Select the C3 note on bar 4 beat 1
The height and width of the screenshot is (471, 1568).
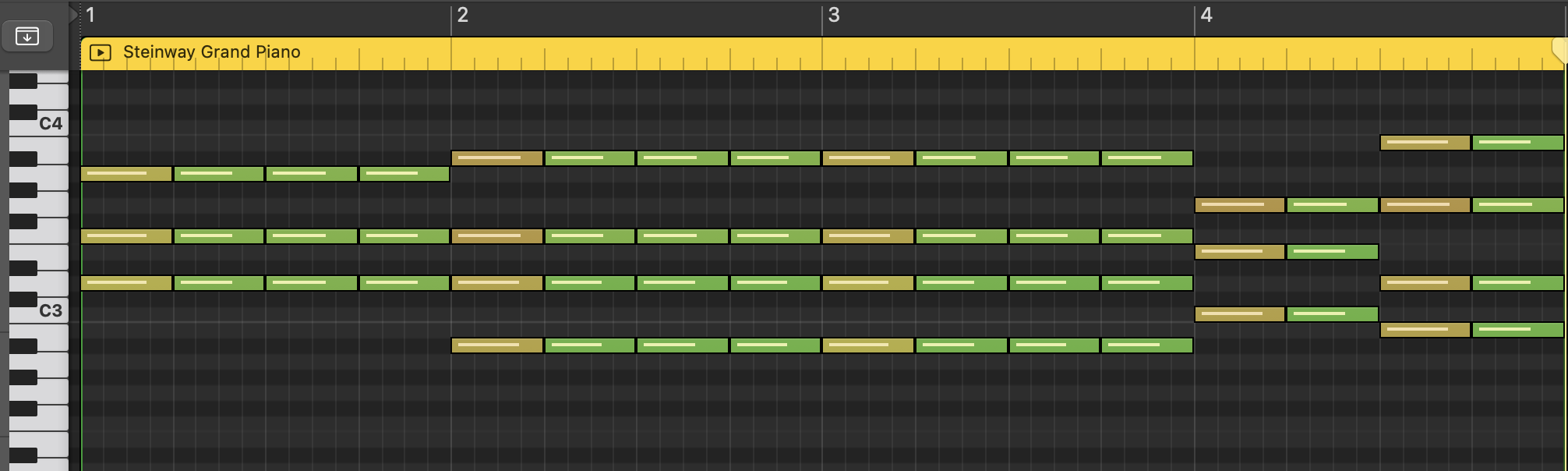1240,314
